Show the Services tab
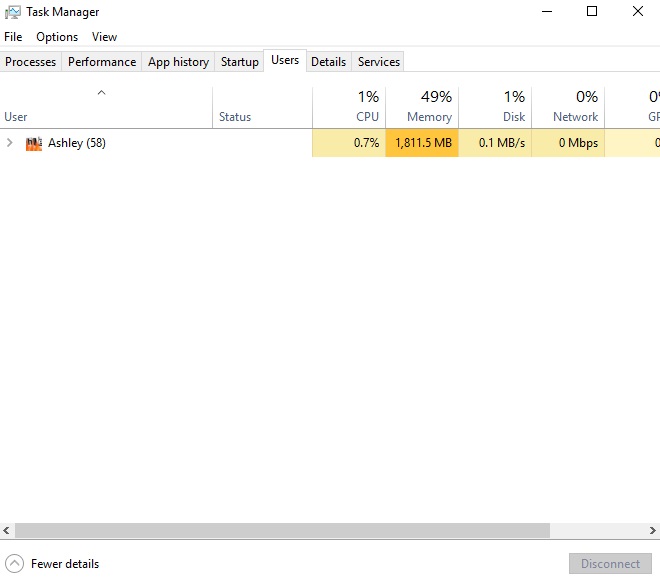660x586 pixels. pos(379,62)
